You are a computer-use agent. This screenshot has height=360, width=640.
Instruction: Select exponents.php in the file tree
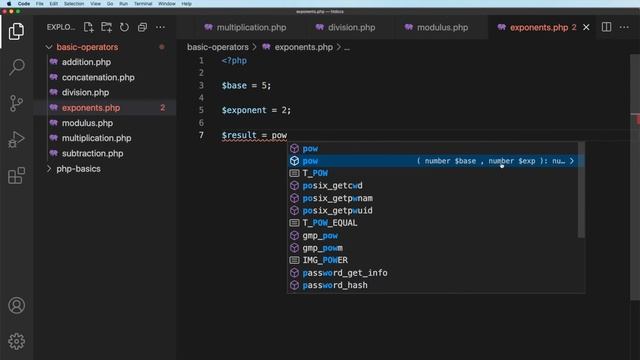(x=91, y=108)
